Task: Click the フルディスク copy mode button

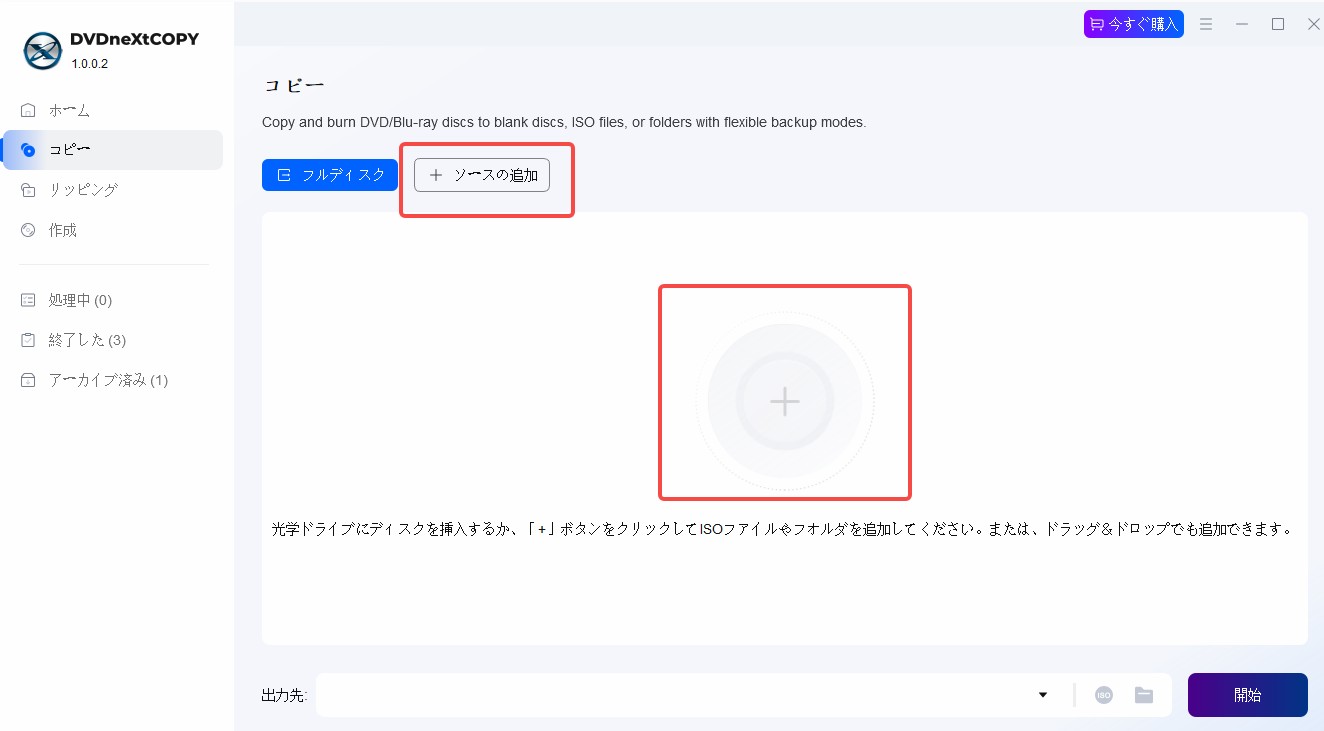Action: point(330,175)
